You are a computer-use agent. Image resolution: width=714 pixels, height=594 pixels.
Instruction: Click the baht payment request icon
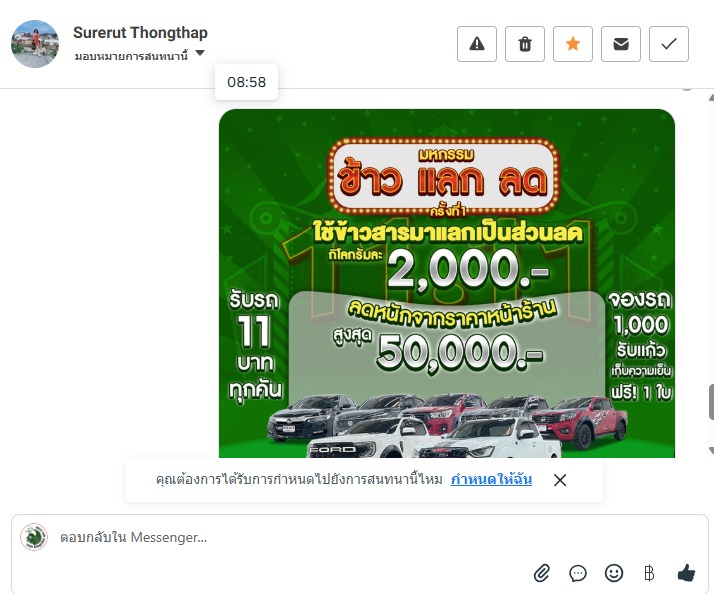point(649,573)
